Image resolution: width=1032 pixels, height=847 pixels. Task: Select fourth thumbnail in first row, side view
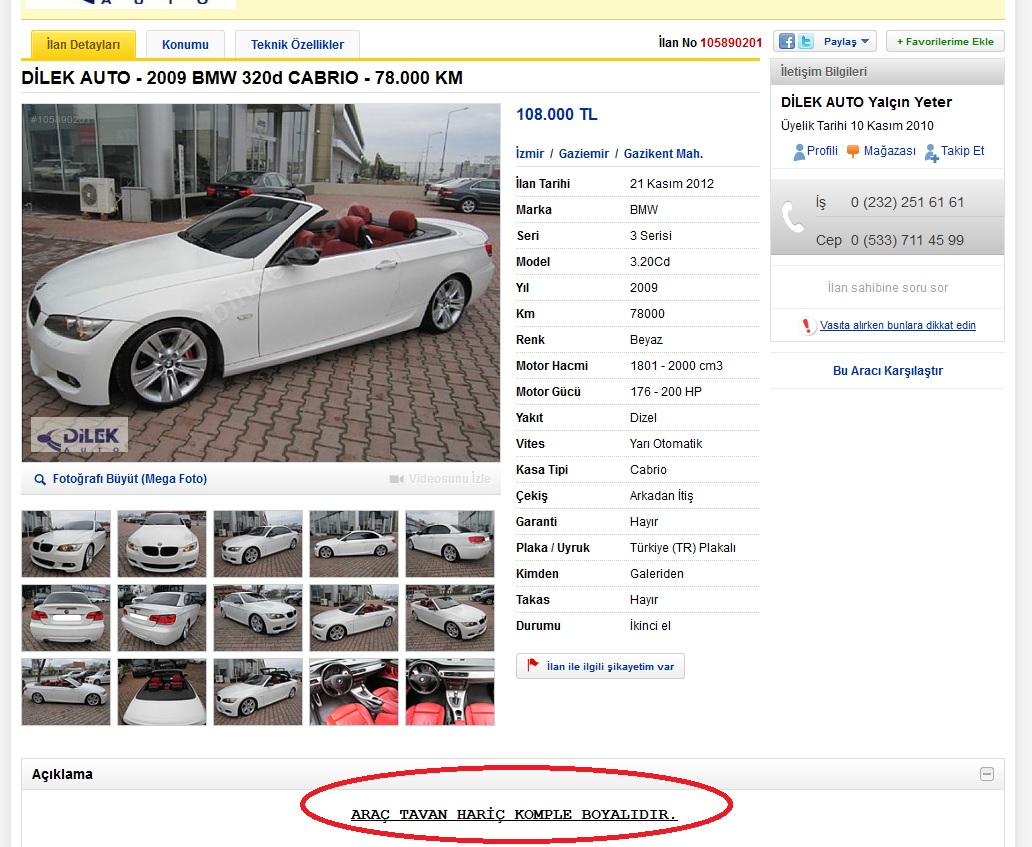point(354,544)
